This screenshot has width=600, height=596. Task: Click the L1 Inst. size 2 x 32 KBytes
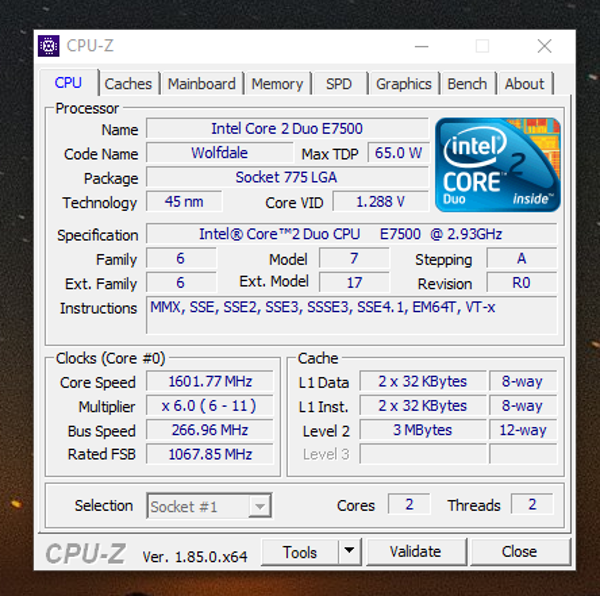tap(423, 406)
